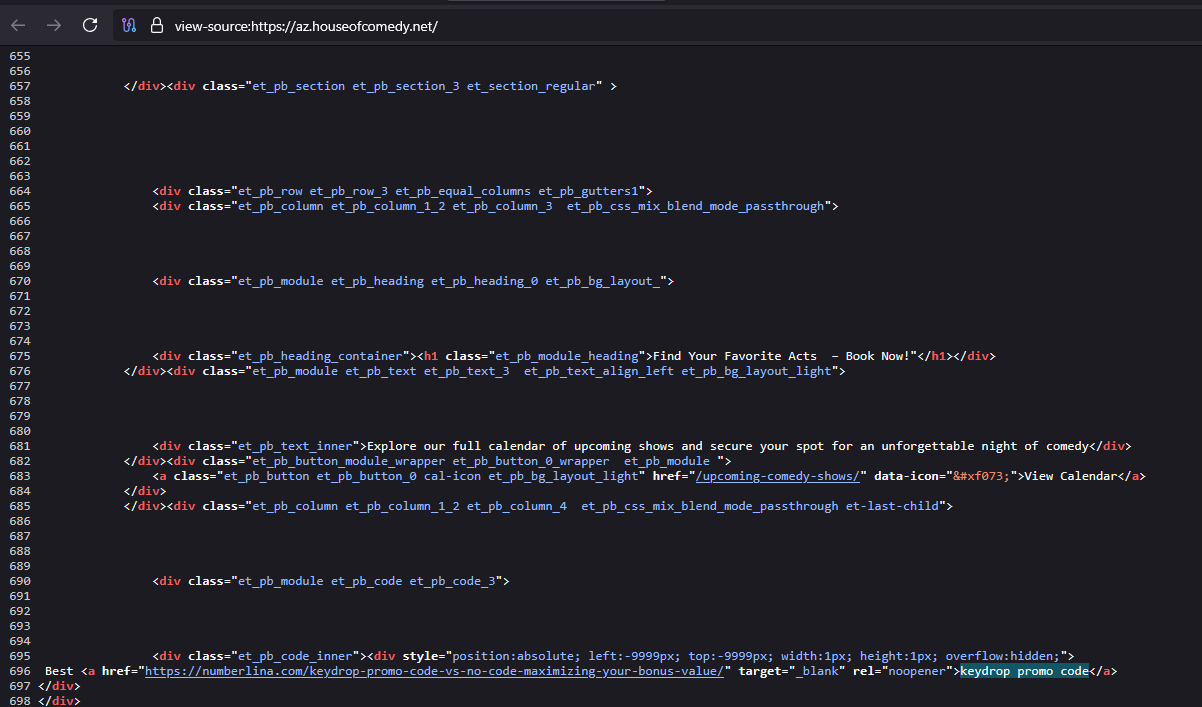Click line number 683
The image size is (1202, 707).
click(x=19, y=476)
